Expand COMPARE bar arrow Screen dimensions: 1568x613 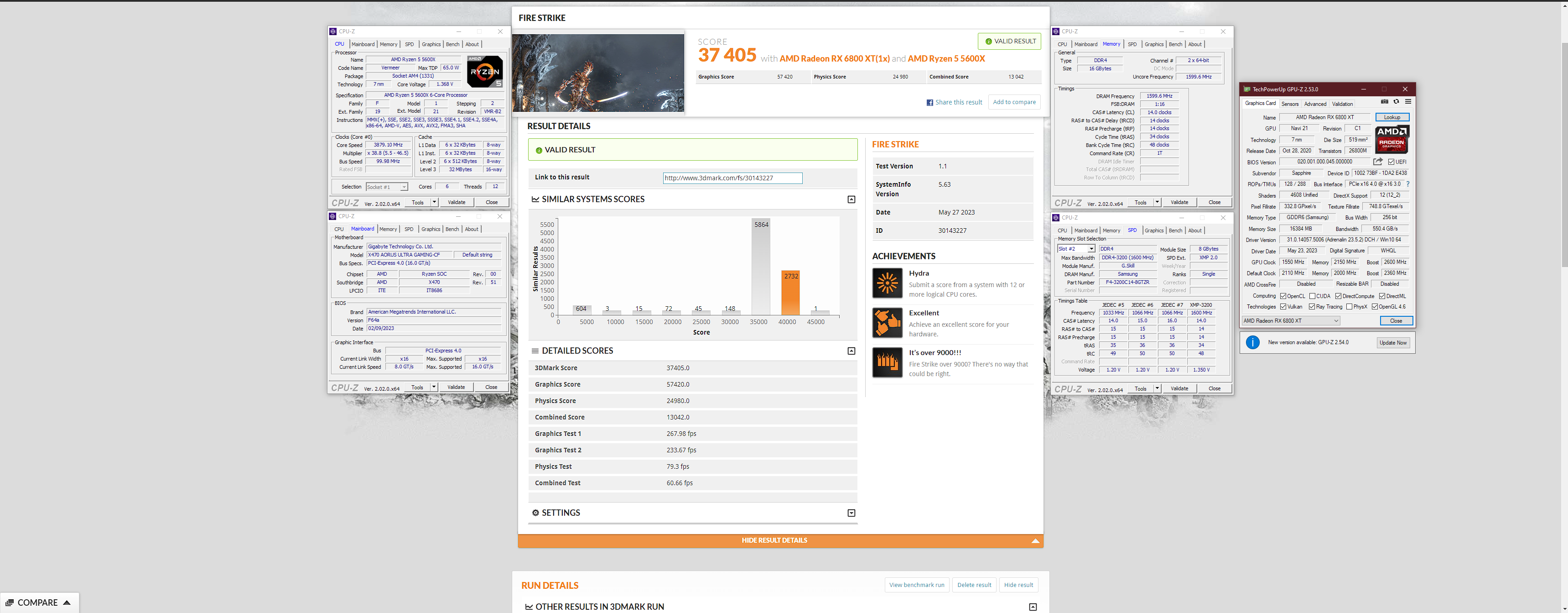click(67, 603)
